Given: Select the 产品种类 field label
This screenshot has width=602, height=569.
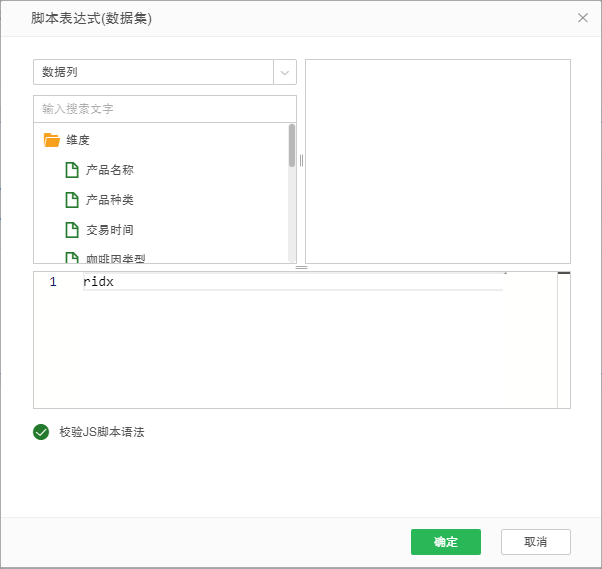Looking at the screenshot, I should 110,200.
